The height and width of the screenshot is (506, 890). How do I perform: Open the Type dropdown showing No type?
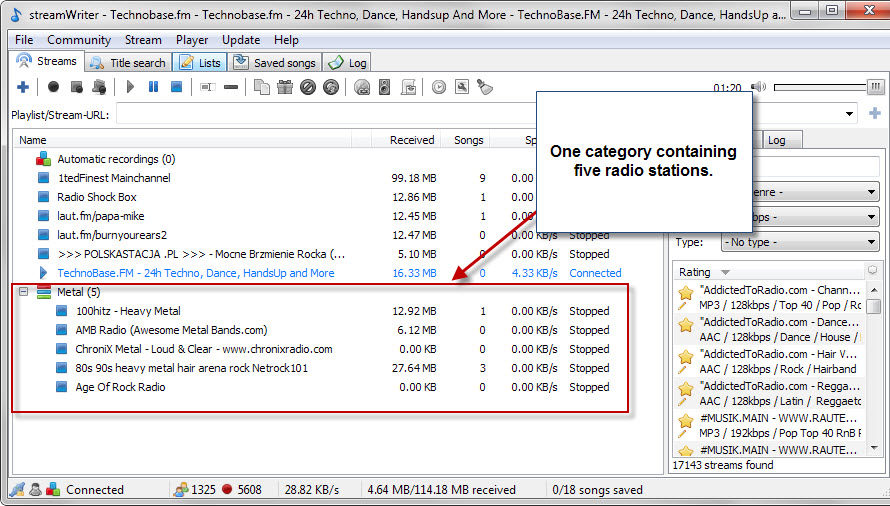point(800,242)
